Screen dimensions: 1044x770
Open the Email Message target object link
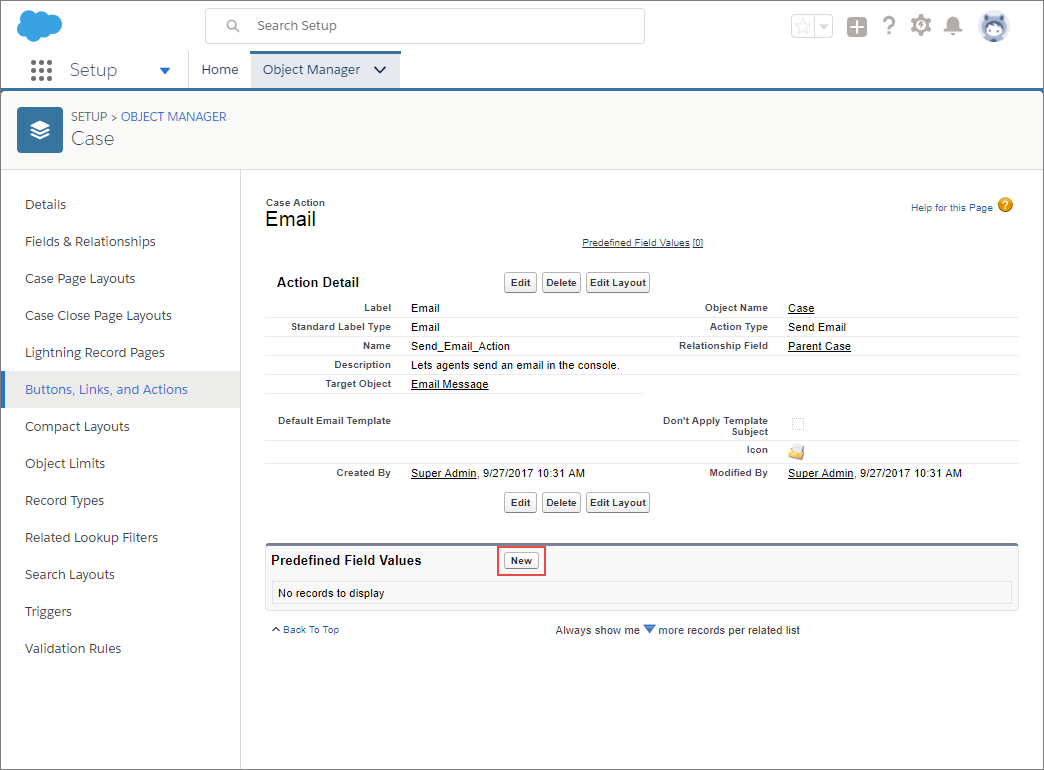449,384
